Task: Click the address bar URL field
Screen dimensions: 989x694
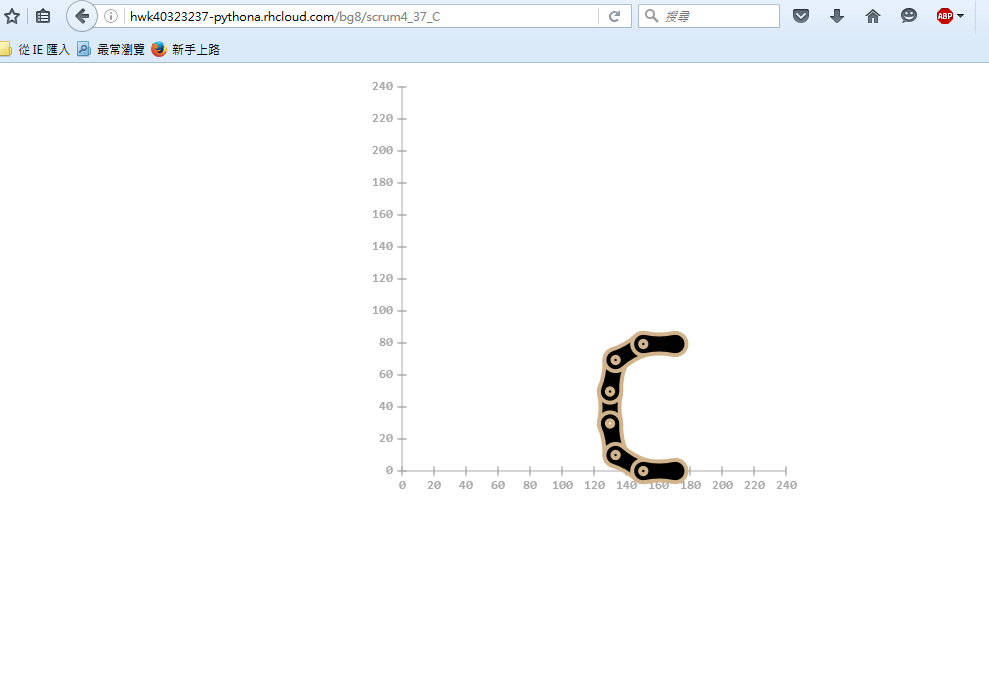Action: coord(360,16)
